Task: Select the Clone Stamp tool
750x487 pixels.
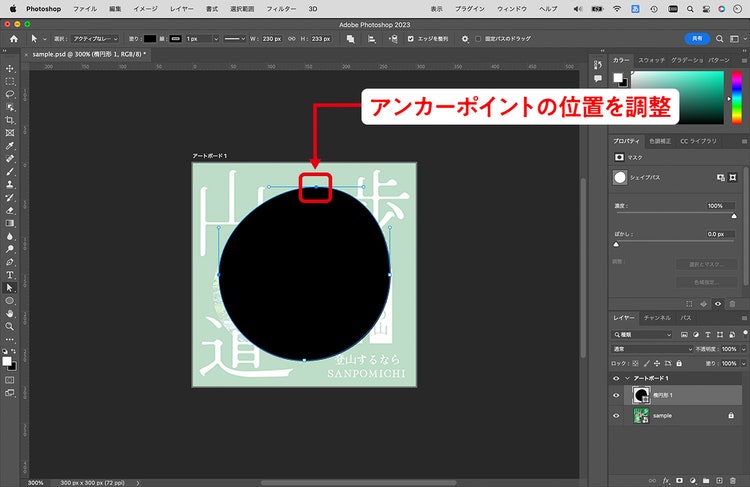Action: coord(10,185)
